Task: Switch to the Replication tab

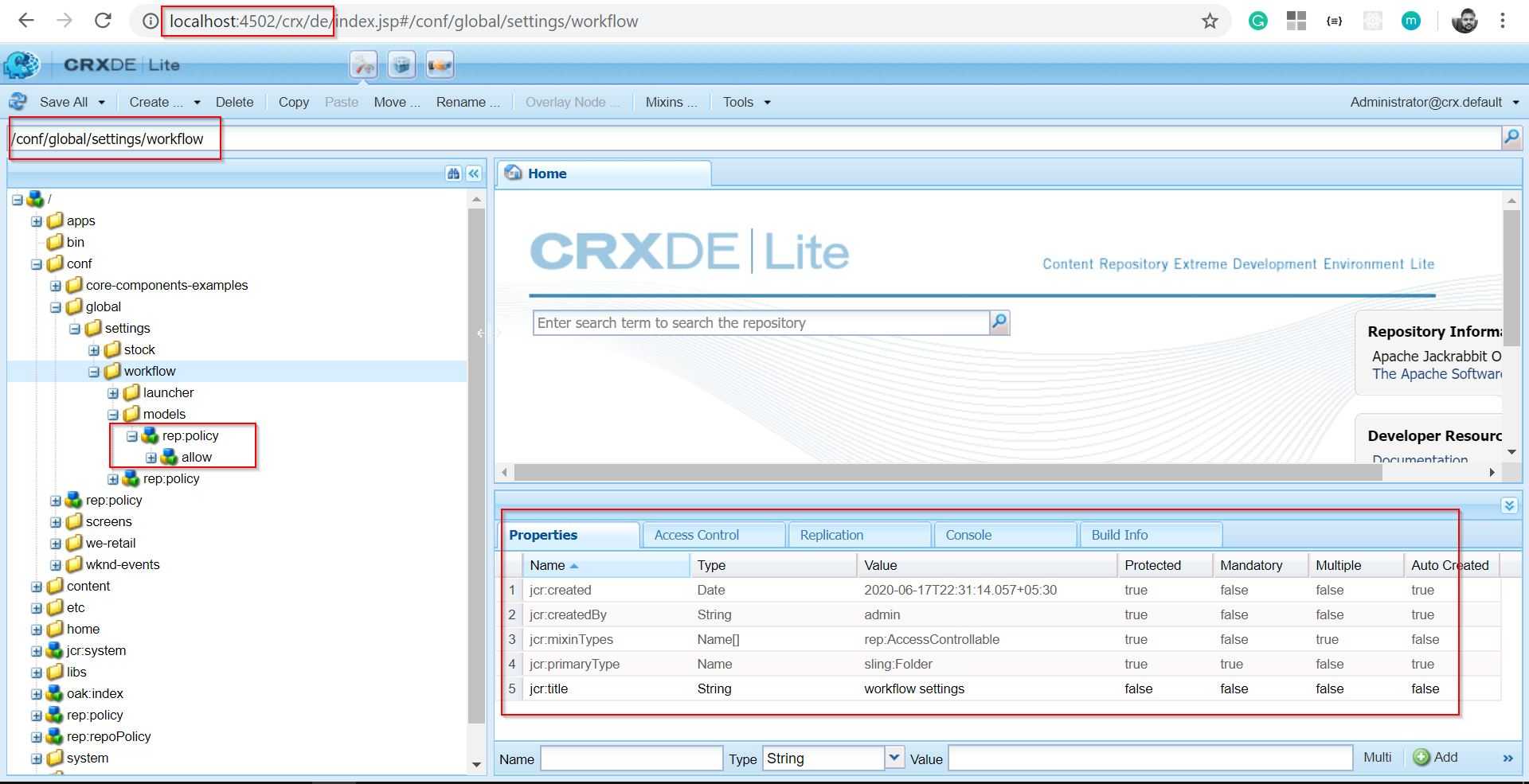Action: point(831,535)
